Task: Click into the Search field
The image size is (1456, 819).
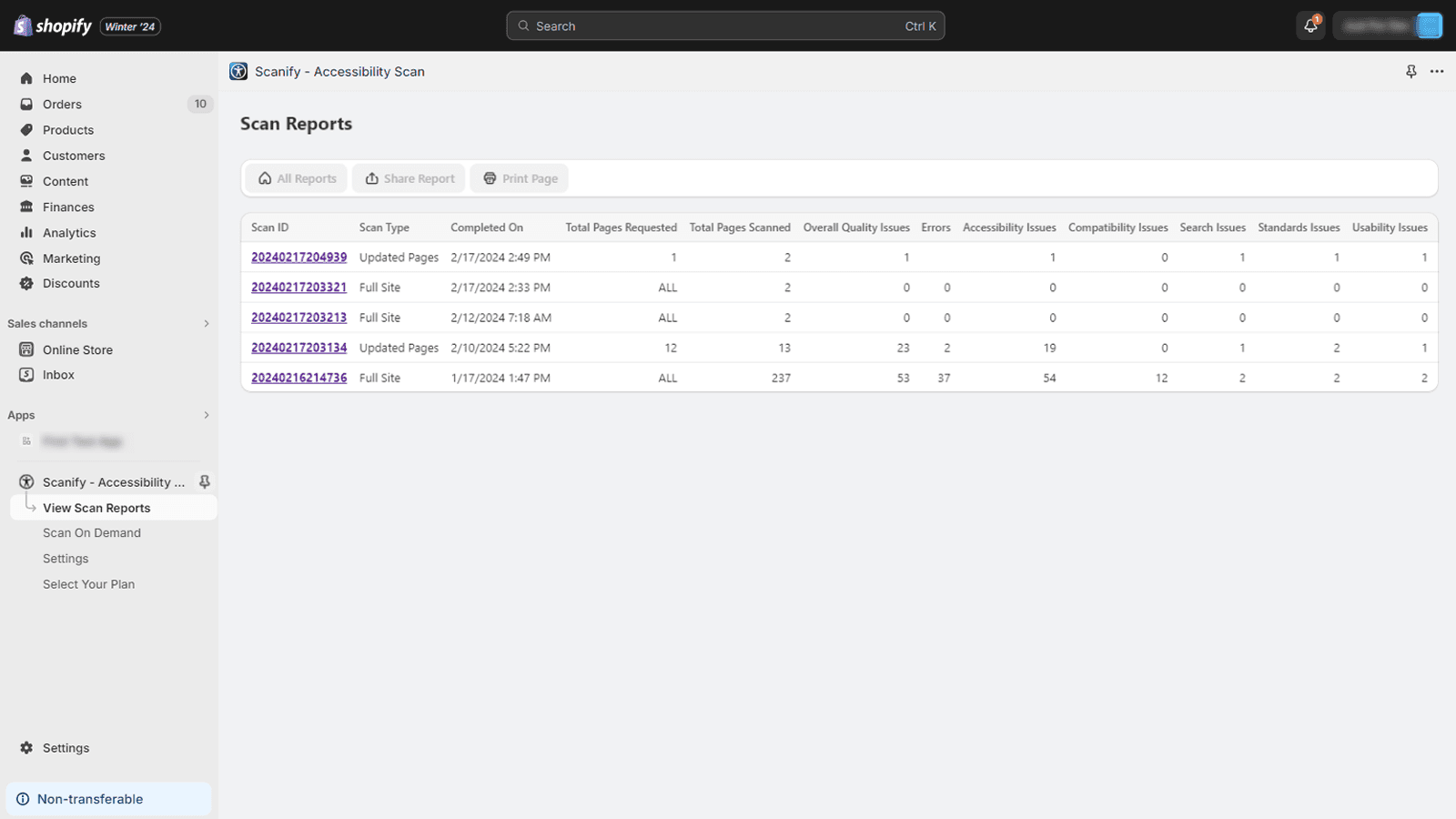Action: 724,25
